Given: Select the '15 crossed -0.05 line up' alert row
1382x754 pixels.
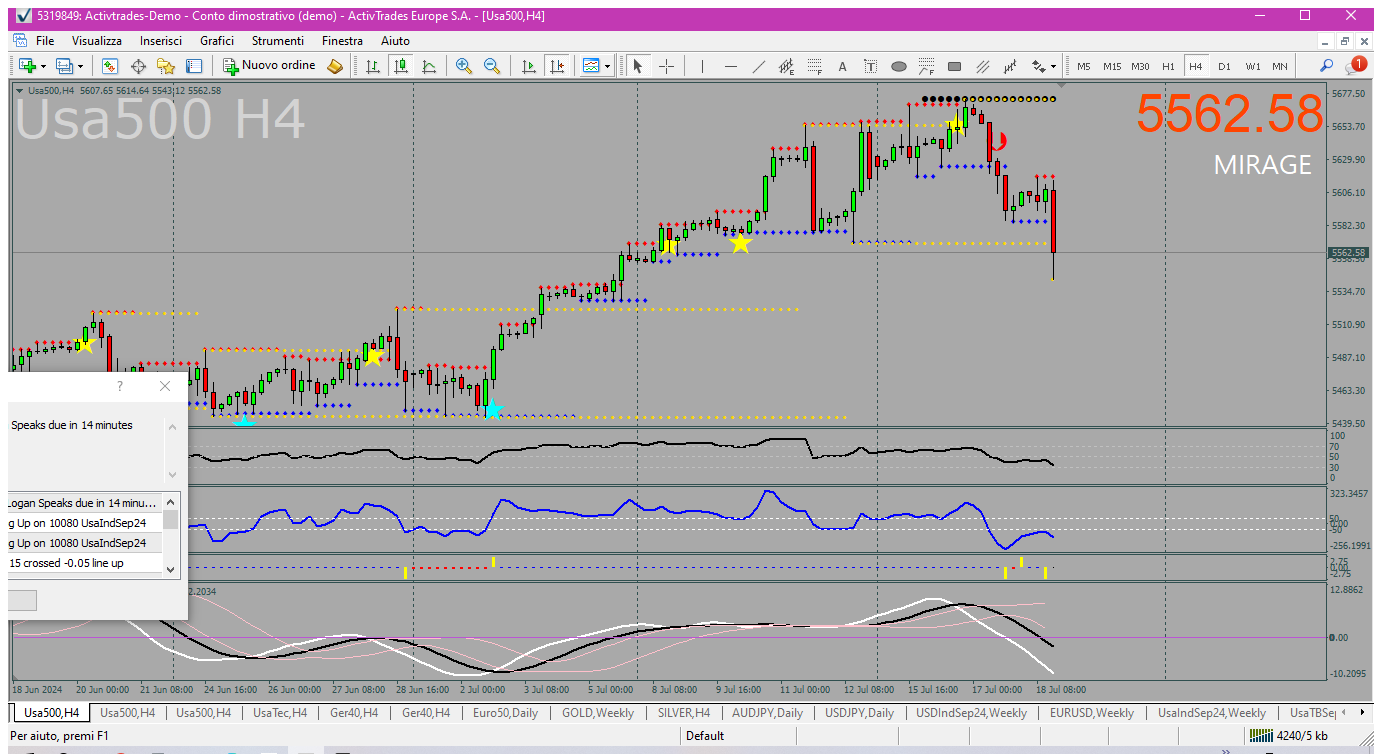Looking at the screenshot, I should [x=85, y=563].
